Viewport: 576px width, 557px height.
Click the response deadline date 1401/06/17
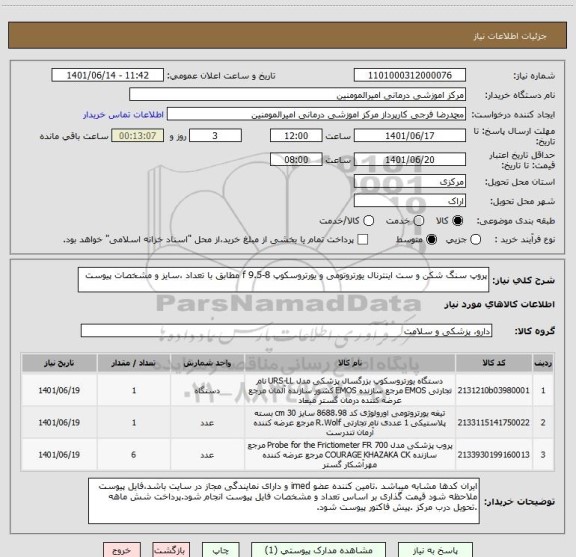(410, 136)
